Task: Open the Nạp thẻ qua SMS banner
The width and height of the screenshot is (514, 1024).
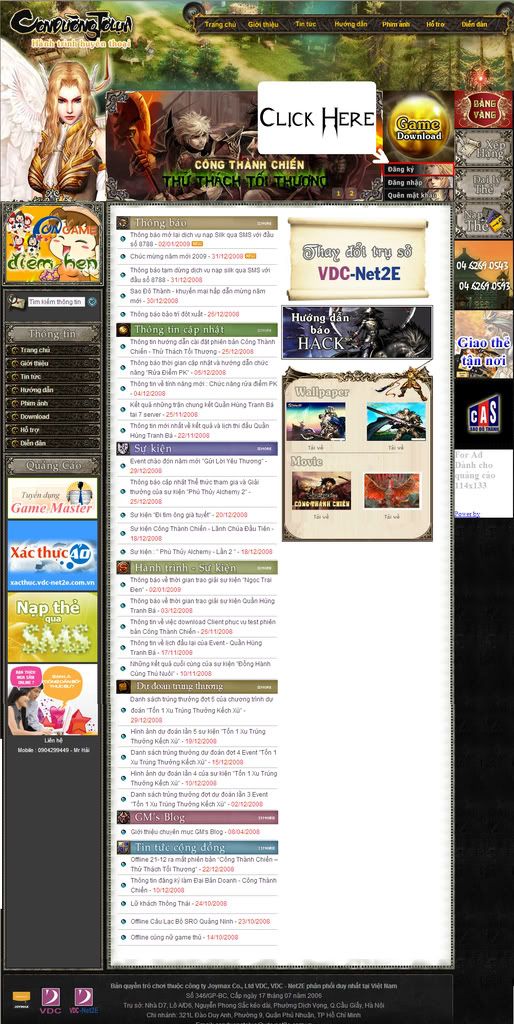Action: coord(52,627)
